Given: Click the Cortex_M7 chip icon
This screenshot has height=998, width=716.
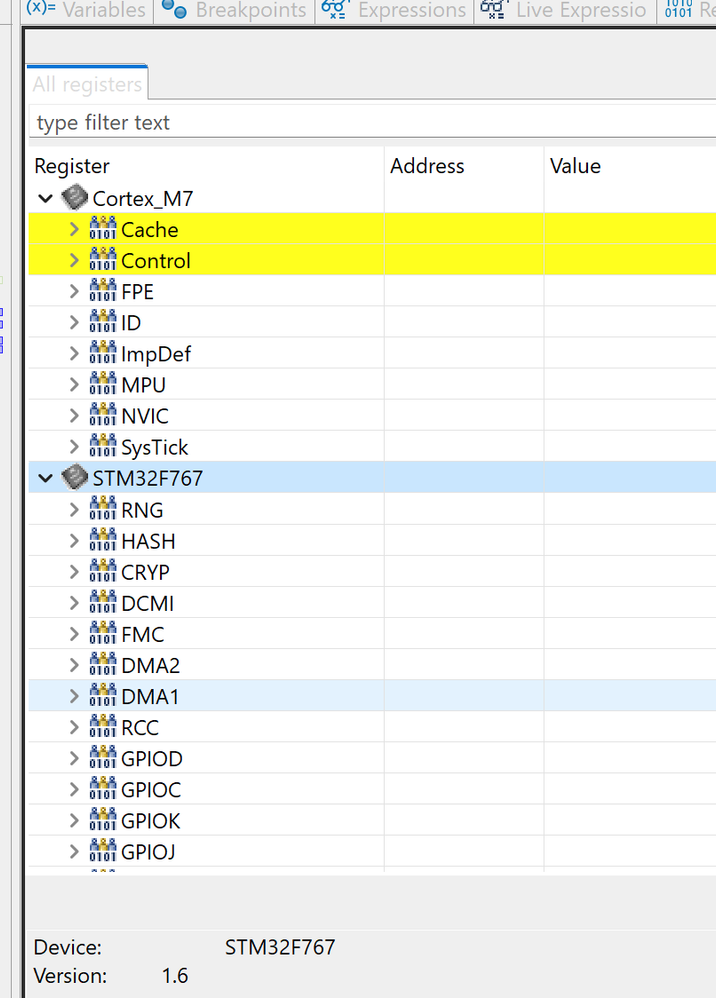Looking at the screenshot, I should tap(74, 197).
